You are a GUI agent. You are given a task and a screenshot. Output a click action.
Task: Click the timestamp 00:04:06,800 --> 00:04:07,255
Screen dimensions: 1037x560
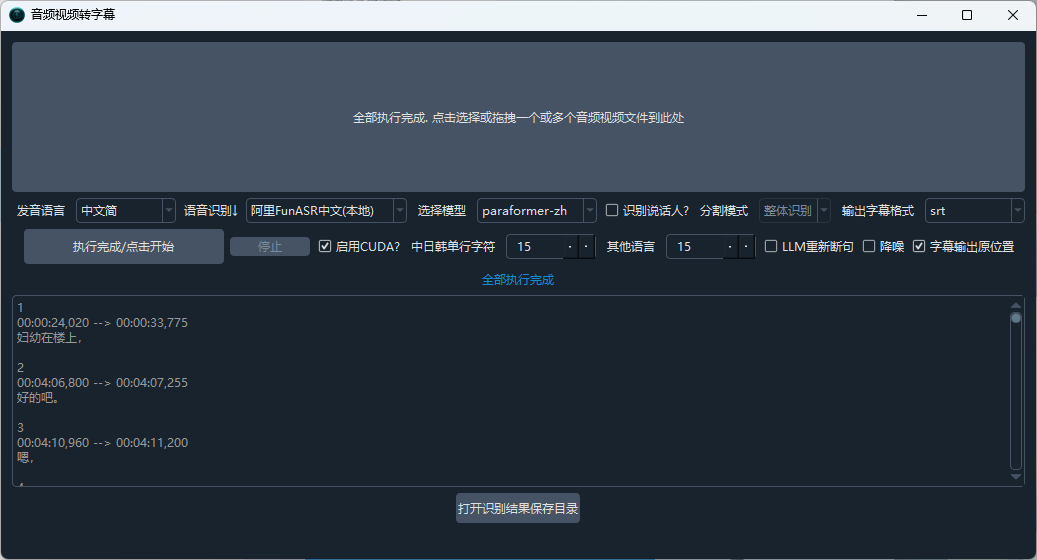pos(103,383)
